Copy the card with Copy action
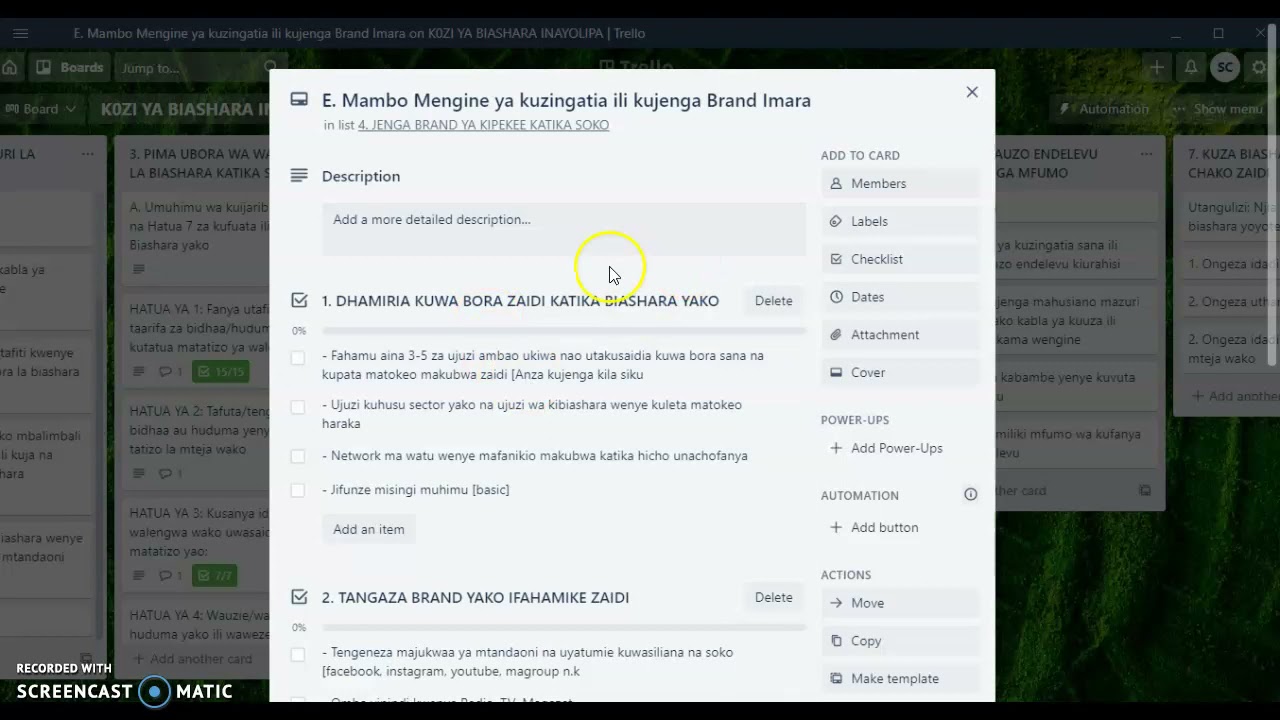Viewport: 1280px width, 720px height. coord(900,641)
